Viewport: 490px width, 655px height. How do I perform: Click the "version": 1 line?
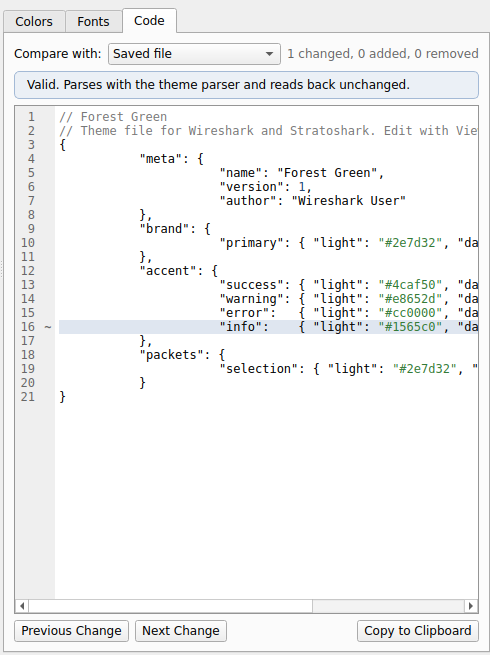(x=266, y=187)
